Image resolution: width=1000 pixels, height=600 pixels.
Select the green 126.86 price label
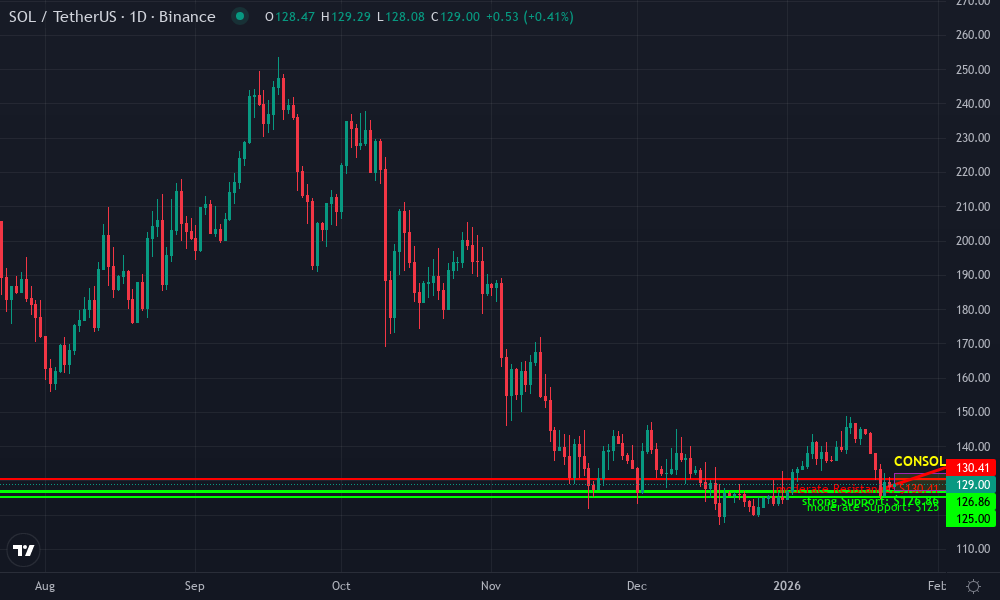coord(972,502)
